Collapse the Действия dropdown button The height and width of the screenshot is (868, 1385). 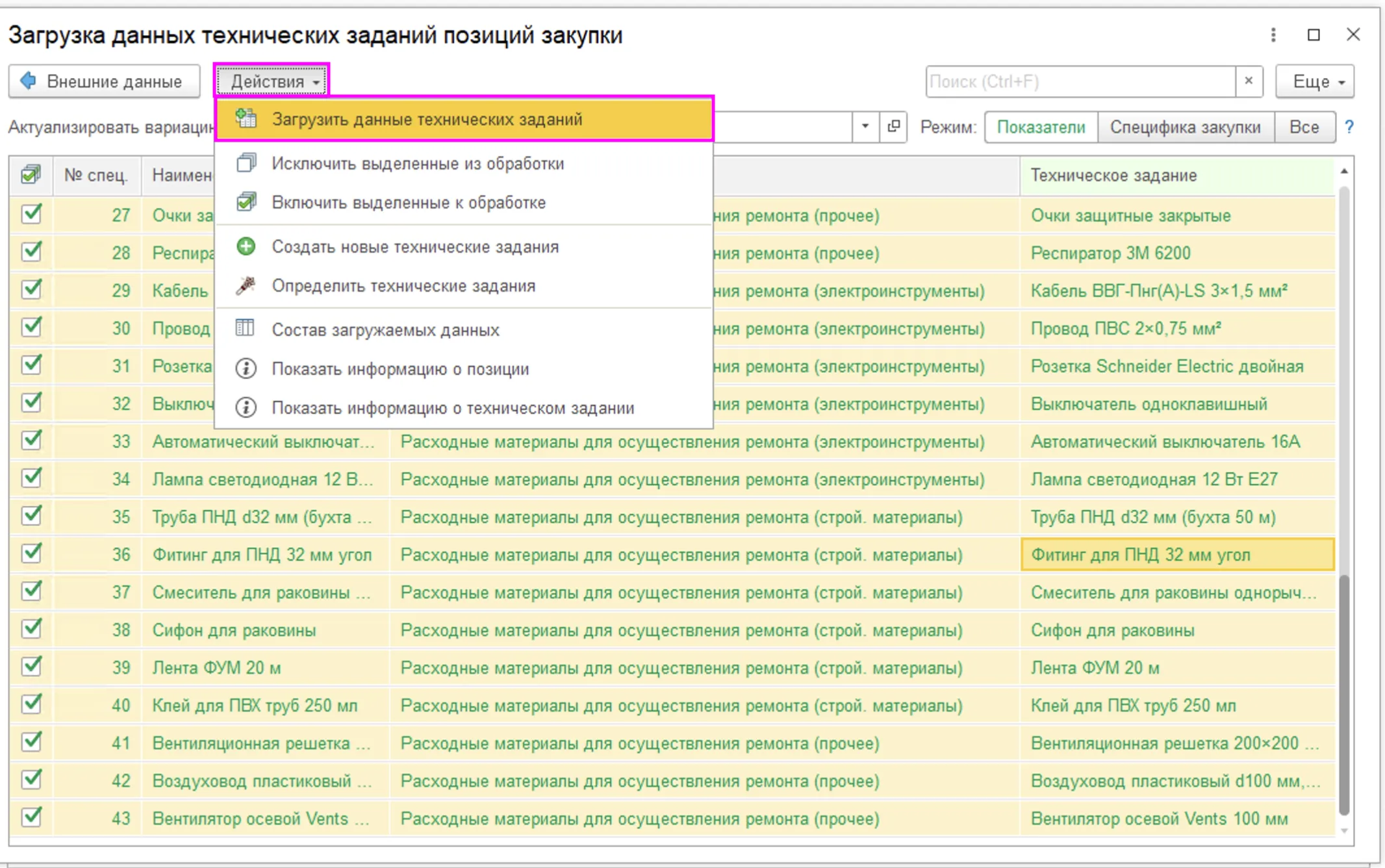pos(272,81)
